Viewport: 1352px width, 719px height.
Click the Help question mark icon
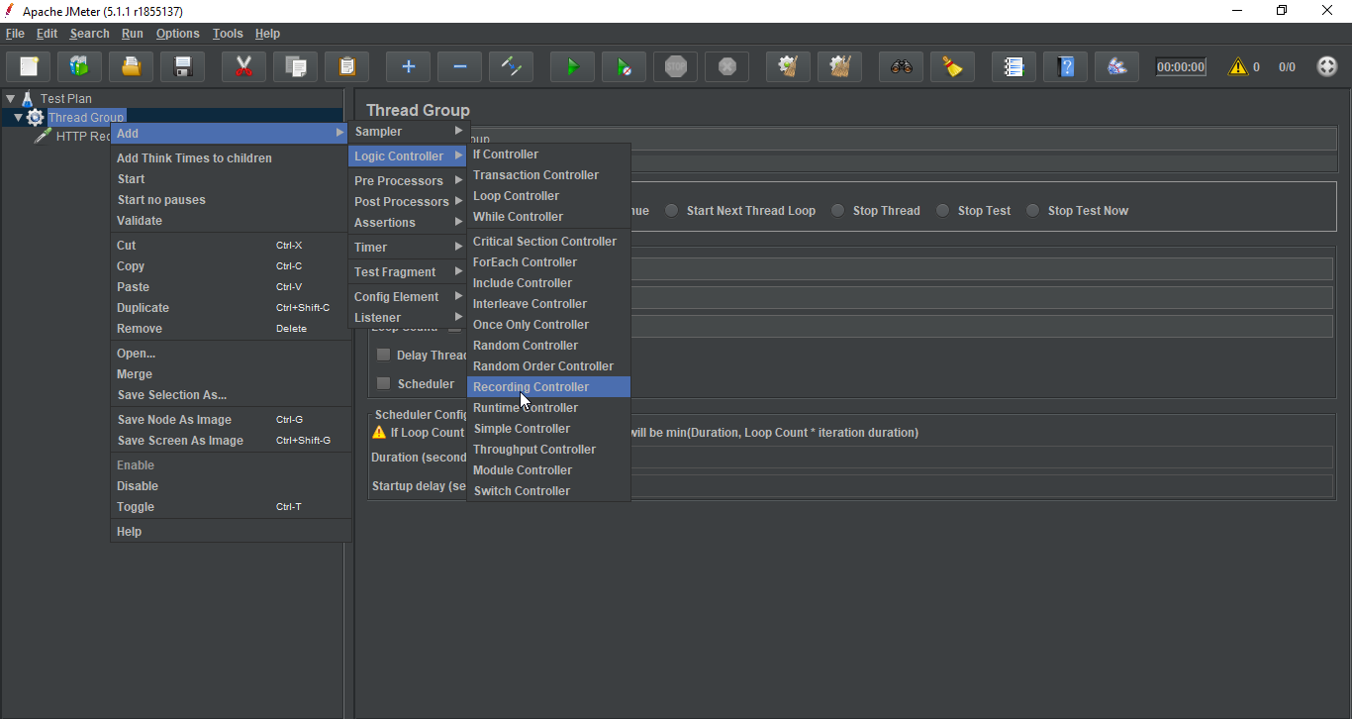click(x=1066, y=67)
